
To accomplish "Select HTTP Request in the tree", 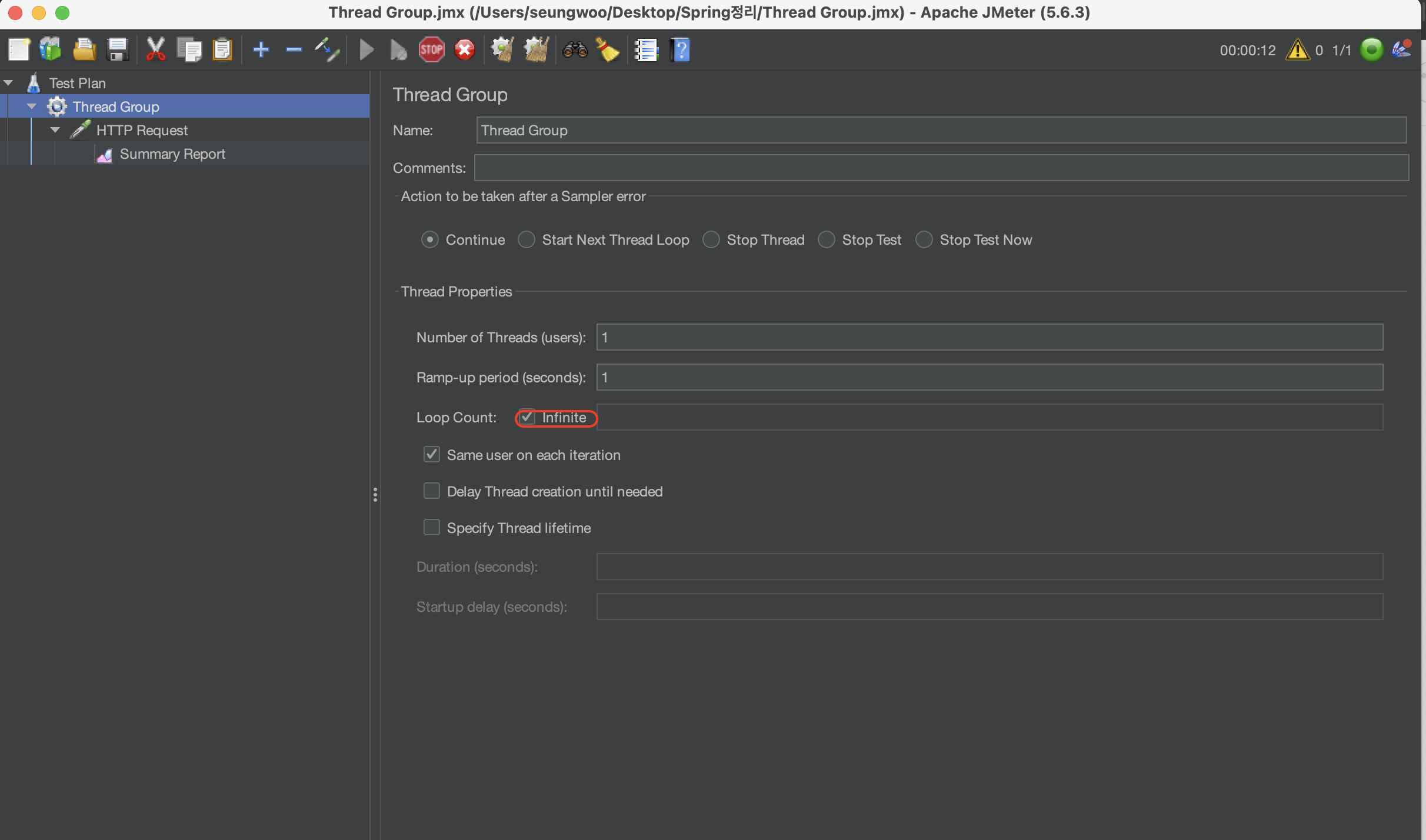I will pos(142,131).
